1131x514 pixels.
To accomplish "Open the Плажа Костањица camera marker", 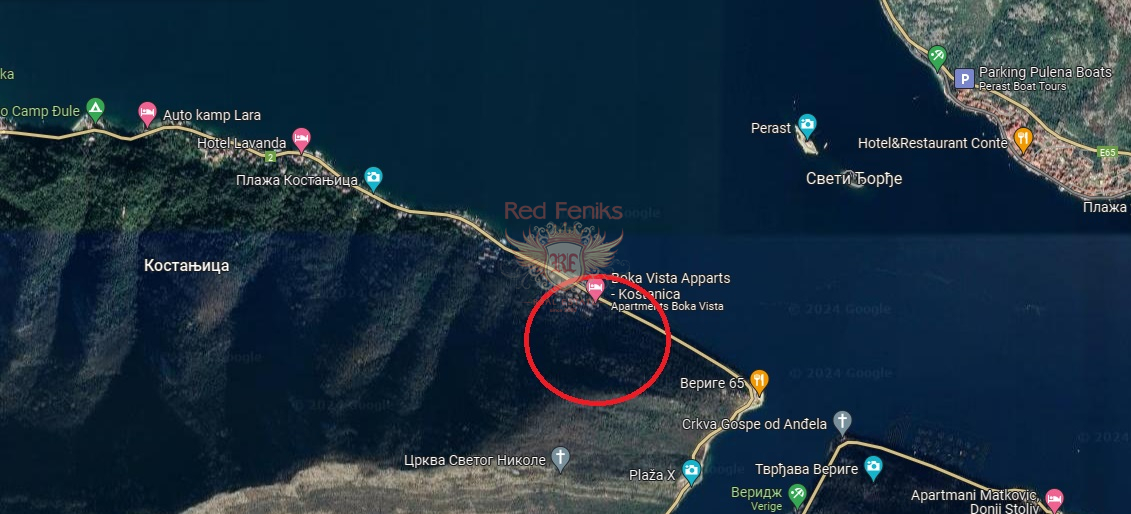I will pos(373,177).
